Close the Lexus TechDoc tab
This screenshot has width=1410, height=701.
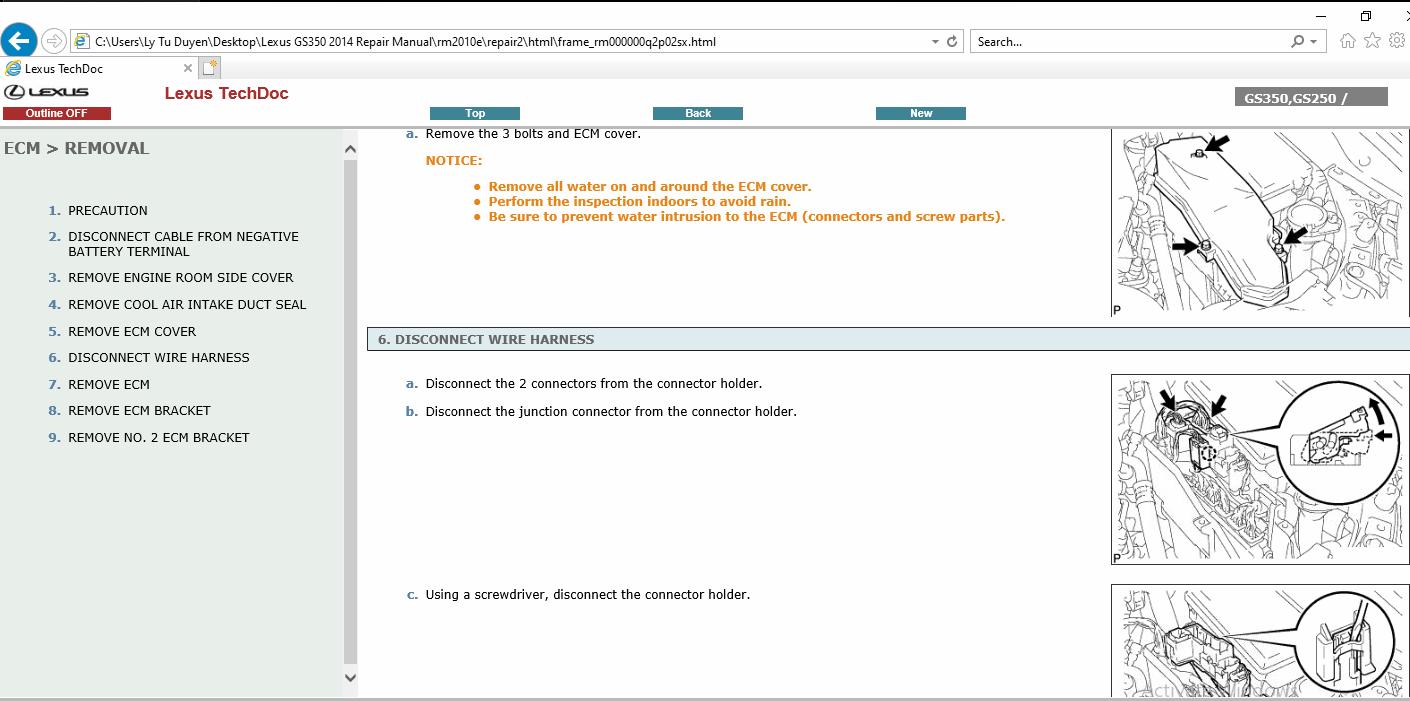pyautogui.click(x=188, y=69)
